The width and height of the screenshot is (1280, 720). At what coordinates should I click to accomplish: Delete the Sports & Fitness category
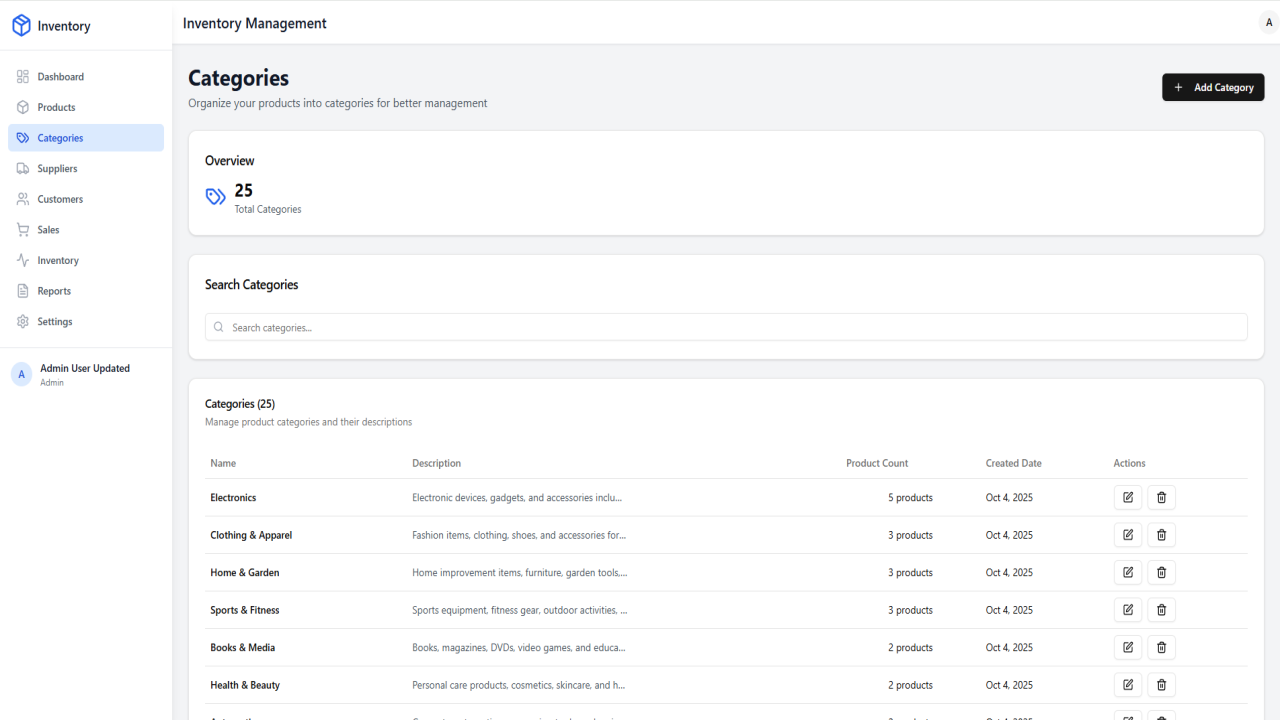coord(1161,610)
